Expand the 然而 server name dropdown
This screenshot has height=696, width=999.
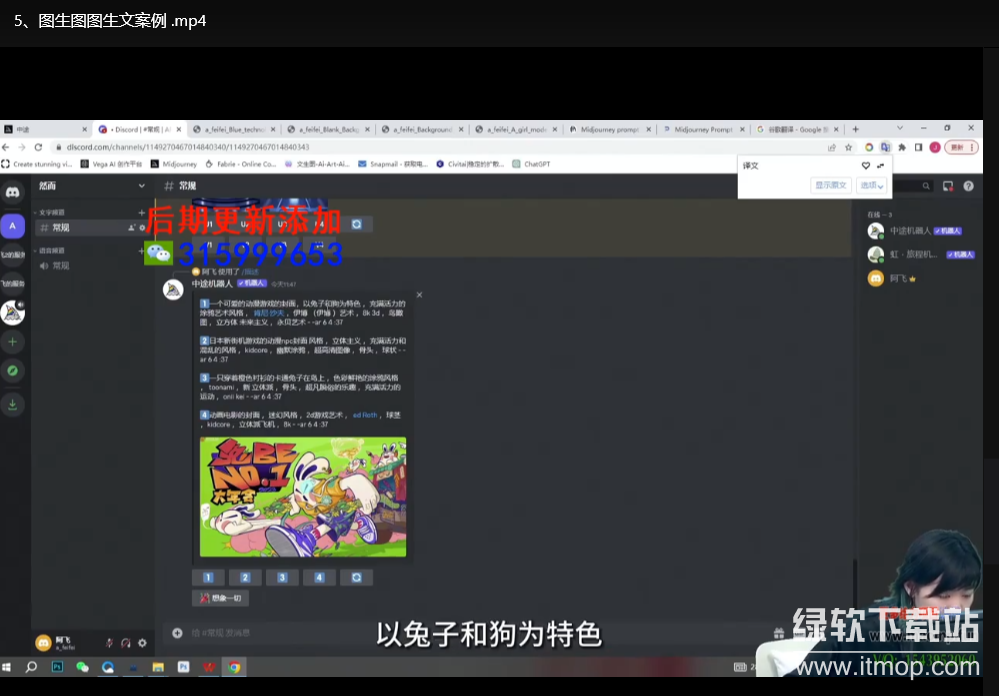pos(141,186)
